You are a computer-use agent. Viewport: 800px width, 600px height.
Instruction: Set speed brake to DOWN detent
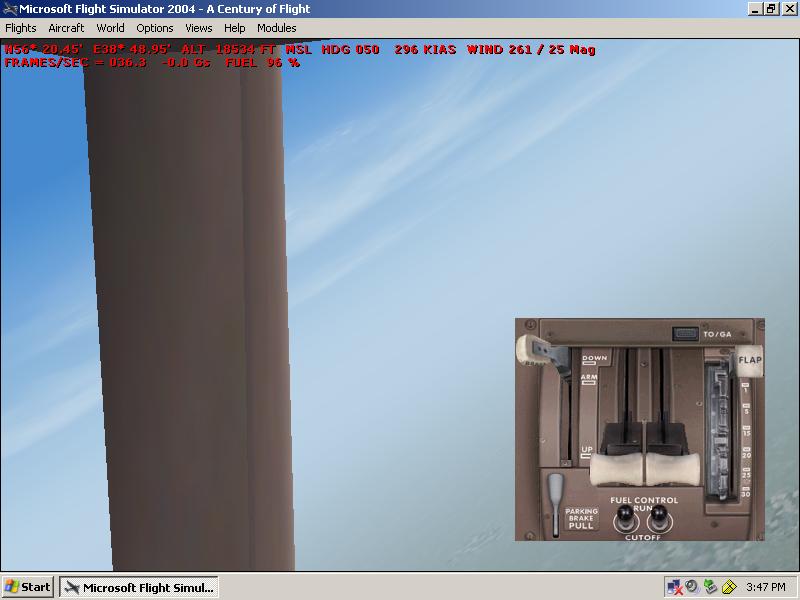tap(594, 360)
